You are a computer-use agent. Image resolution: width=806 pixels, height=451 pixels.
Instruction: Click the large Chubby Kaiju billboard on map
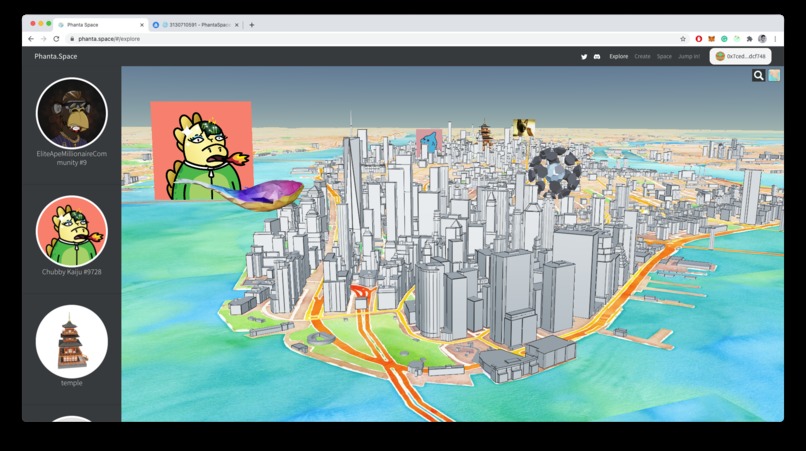(201, 149)
